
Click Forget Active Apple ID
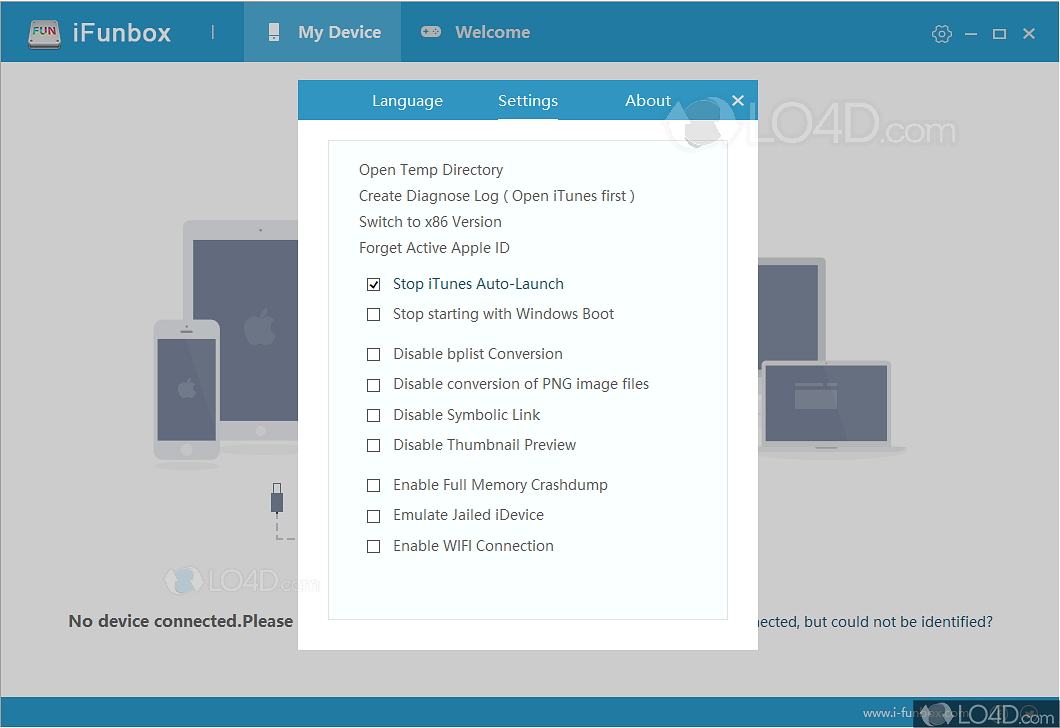click(x=434, y=248)
